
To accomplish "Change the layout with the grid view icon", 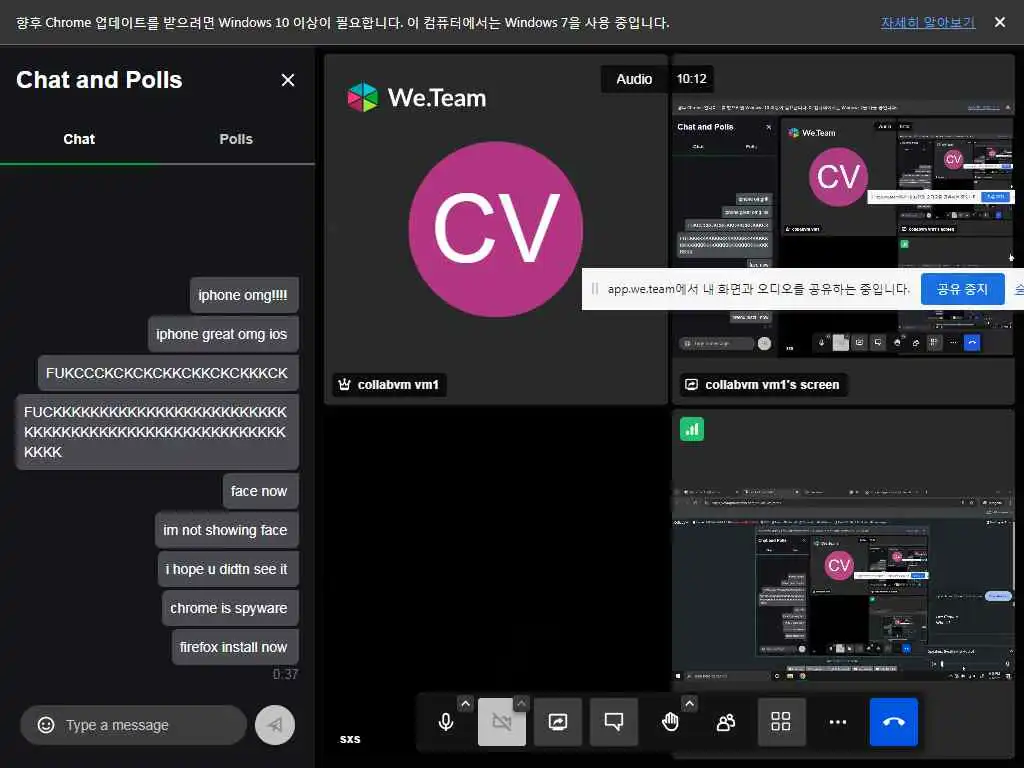I will click(782, 722).
